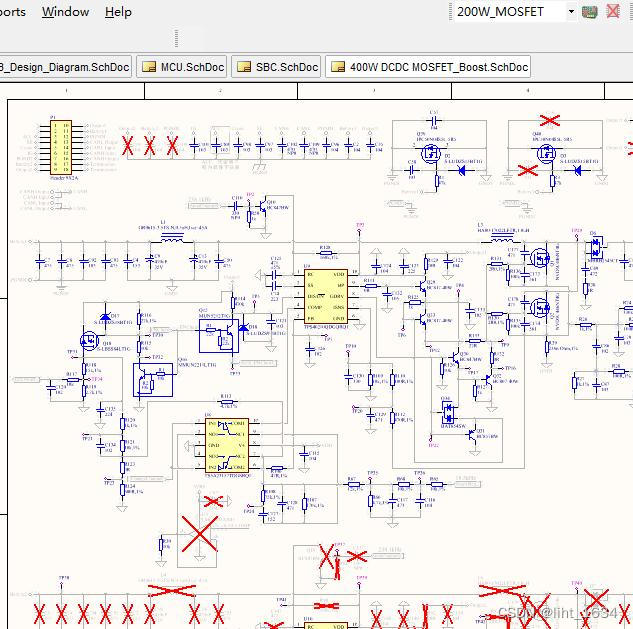This screenshot has width=633, height=629.
Task: Select the L1 inductor symbol
Action: pos(172,239)
